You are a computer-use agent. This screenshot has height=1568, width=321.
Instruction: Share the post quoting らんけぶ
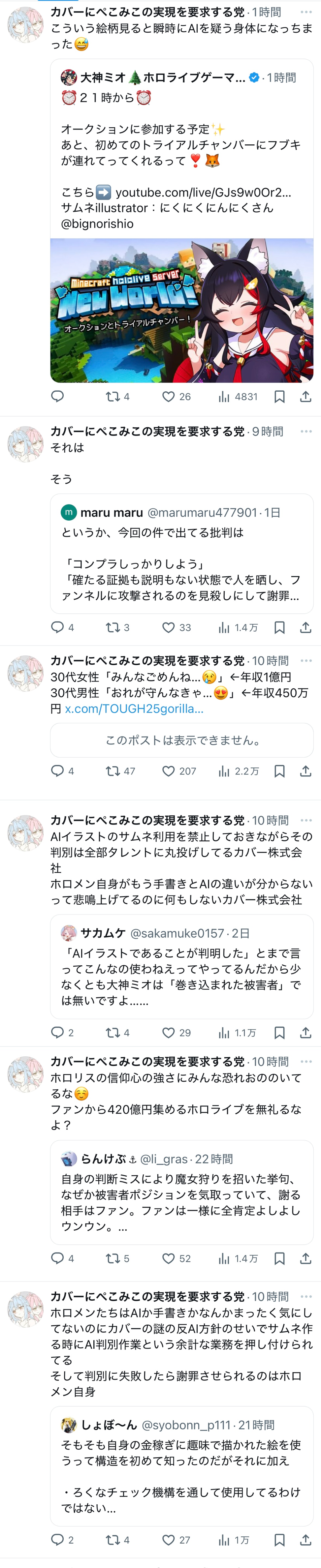coord(306,1258)
